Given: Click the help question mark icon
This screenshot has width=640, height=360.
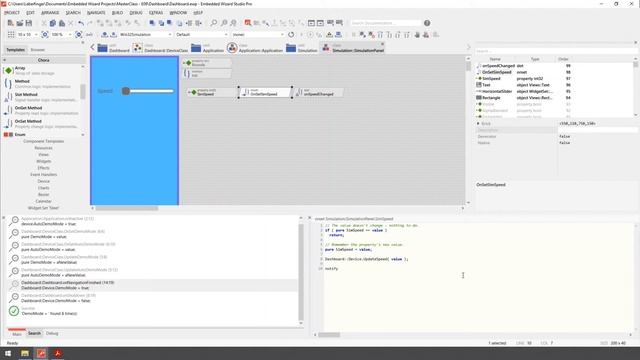Looking at the screenshot, I should point(427,23).
